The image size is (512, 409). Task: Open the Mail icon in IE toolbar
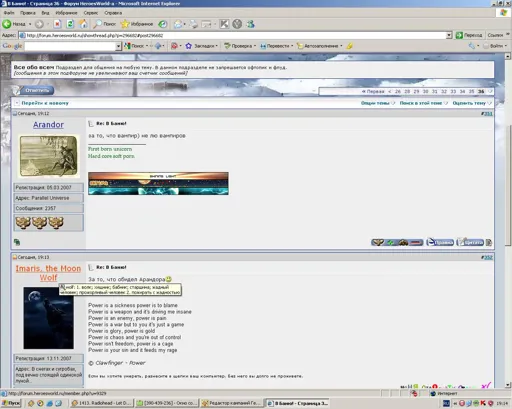pyautogui.click(x=178, y=24)
